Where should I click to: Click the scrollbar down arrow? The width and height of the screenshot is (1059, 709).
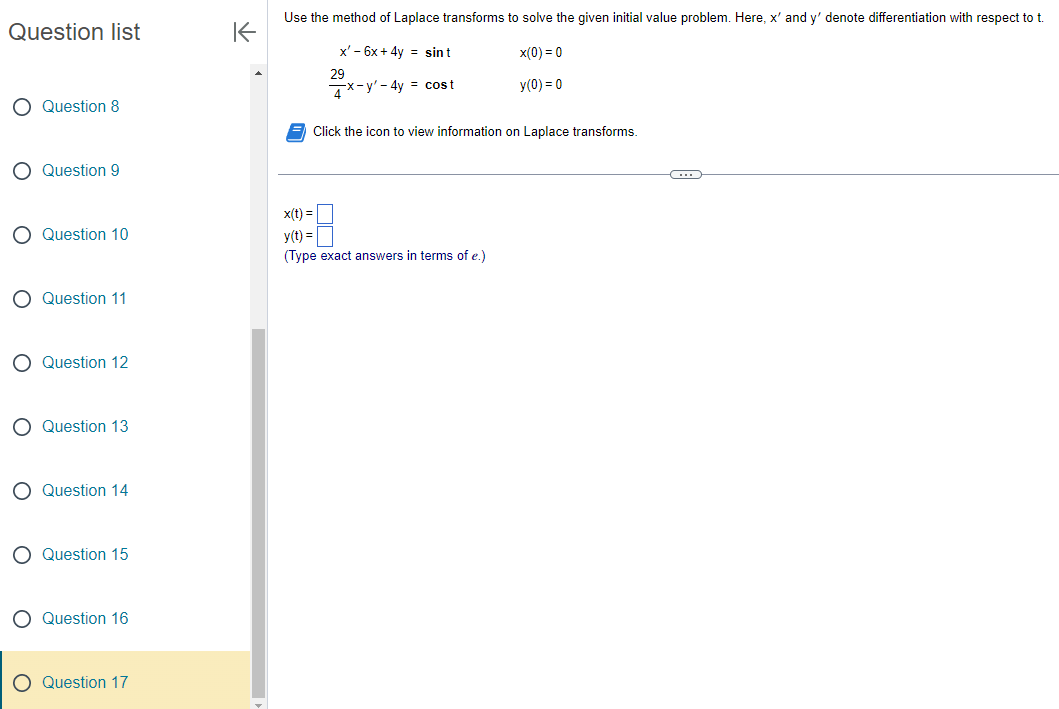point(258,703)
